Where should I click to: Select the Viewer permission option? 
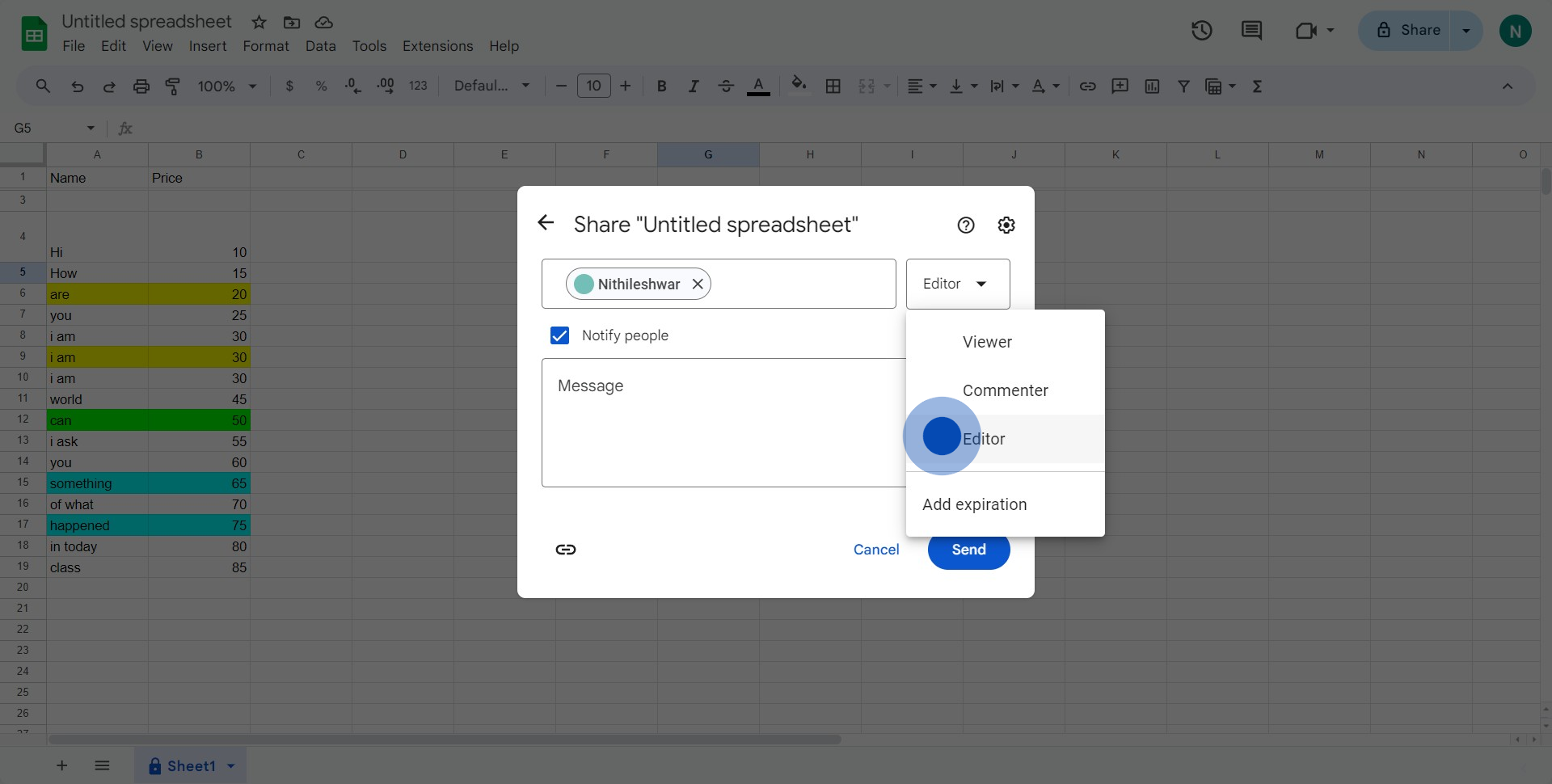987,342
